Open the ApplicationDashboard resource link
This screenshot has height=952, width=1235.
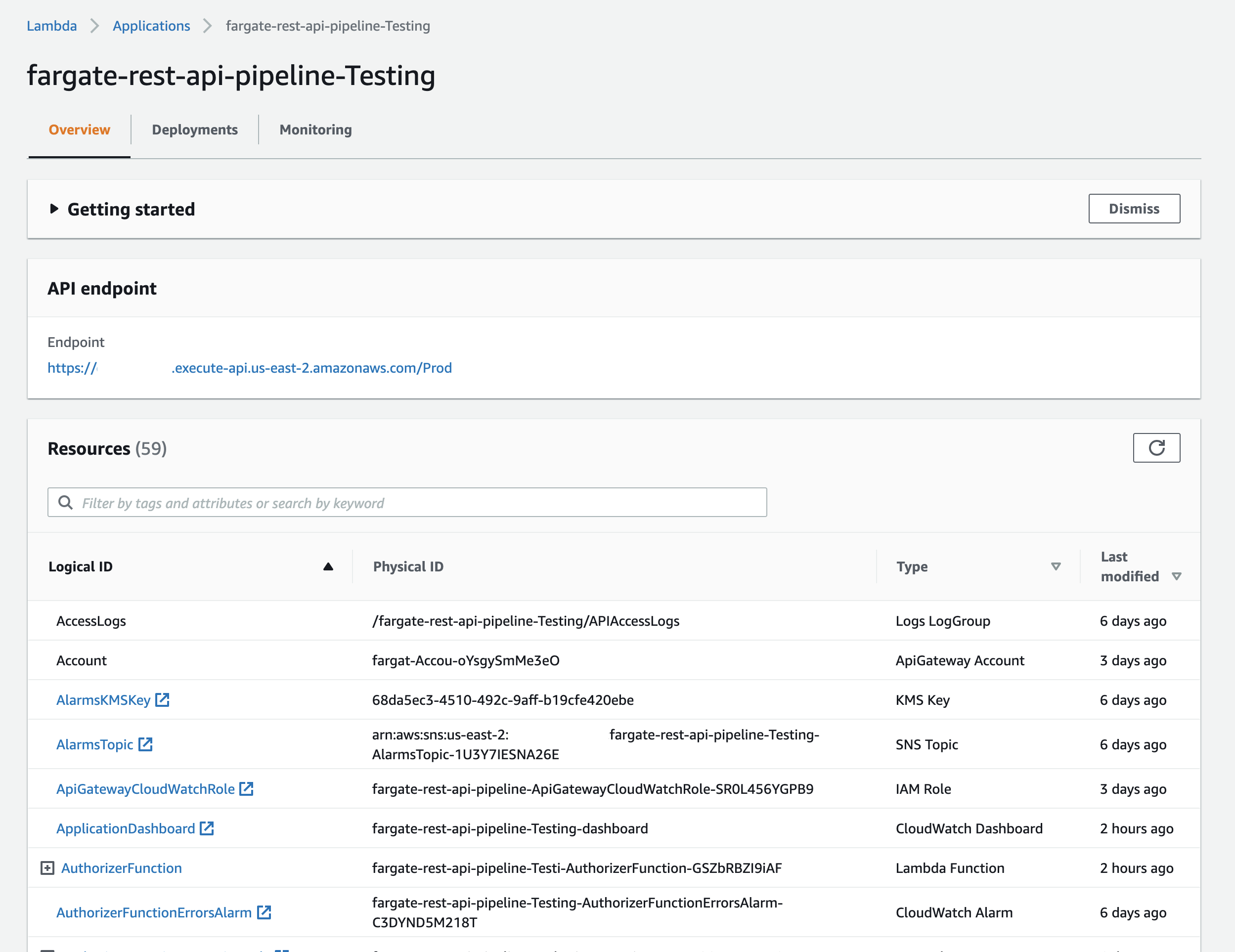[126, 828]
